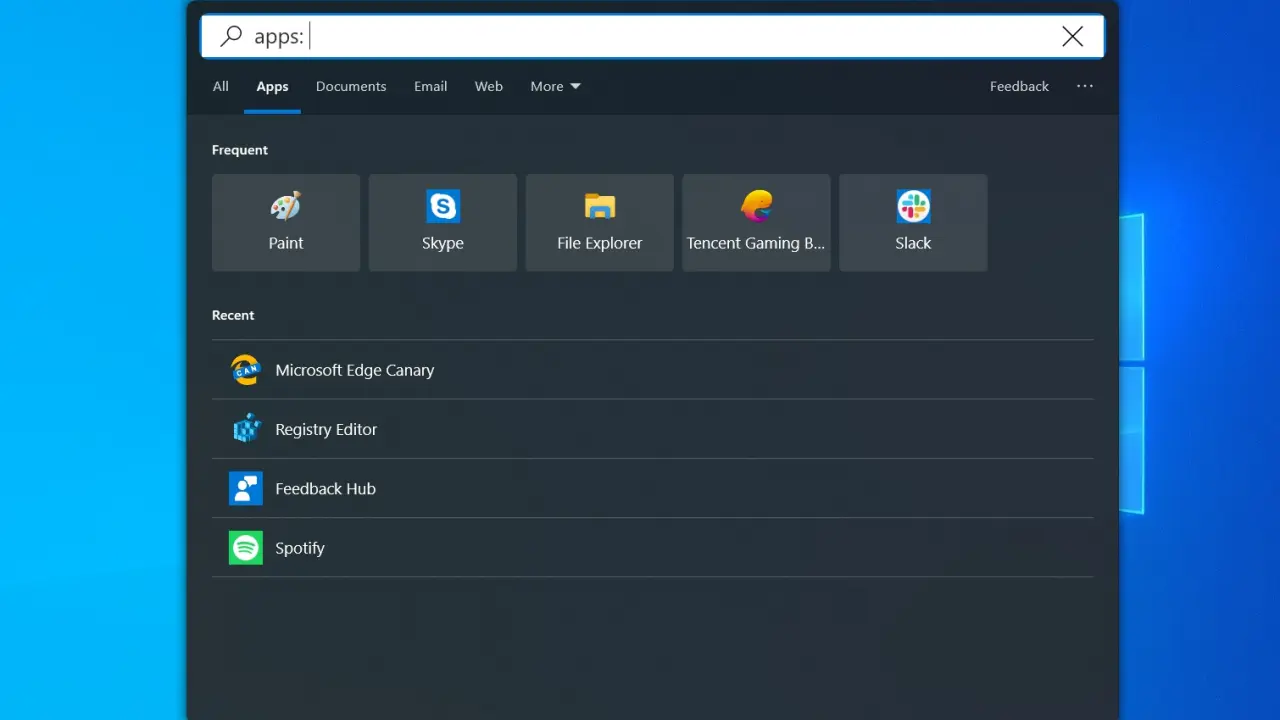The image size is (1280, 720).
Task: Clear the search box with X
Action: (1072, 37)
